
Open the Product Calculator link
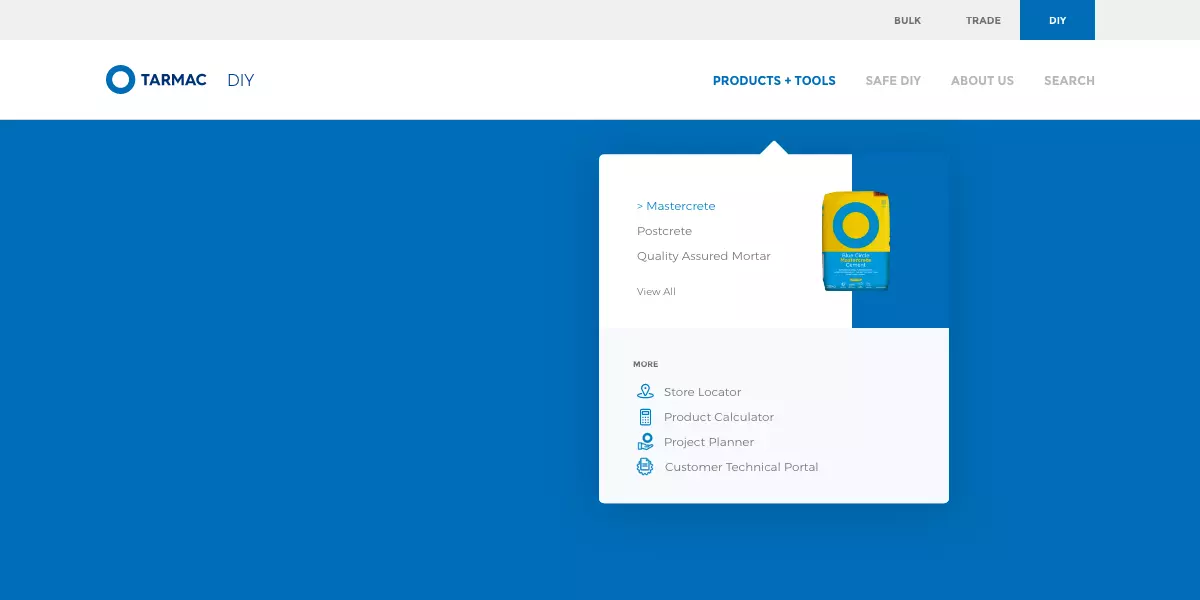coord(719,417)
